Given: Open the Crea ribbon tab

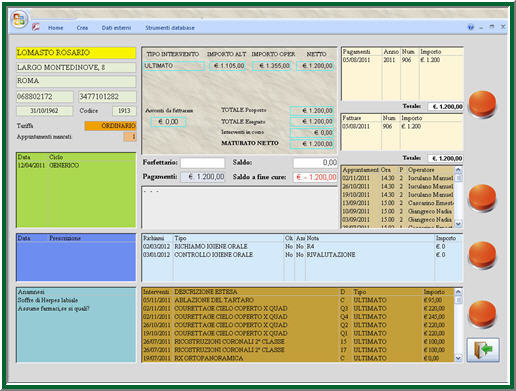Looking at the screenshot, I should pos(82,28).
